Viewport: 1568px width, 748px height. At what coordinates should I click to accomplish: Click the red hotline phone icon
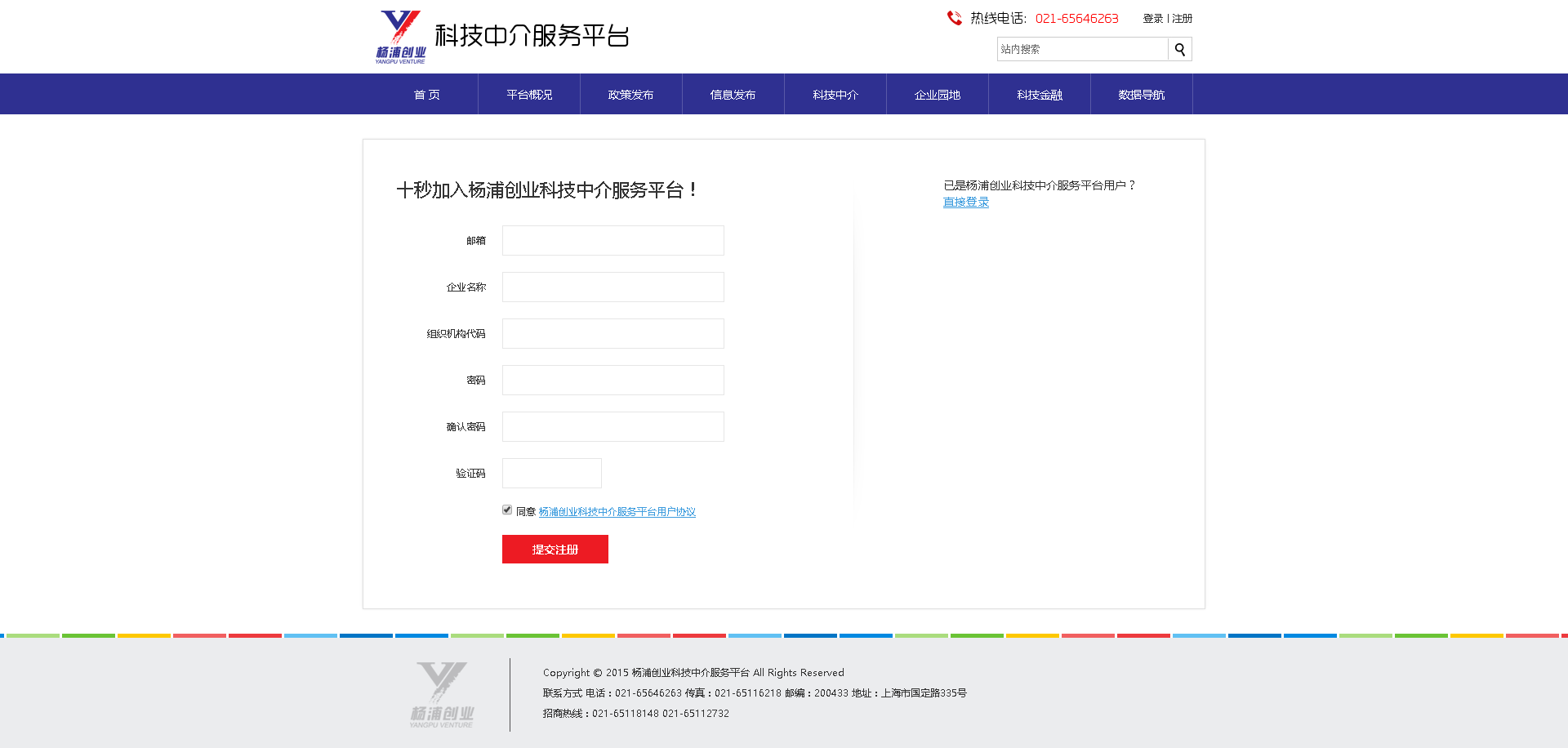pos(954,18)
